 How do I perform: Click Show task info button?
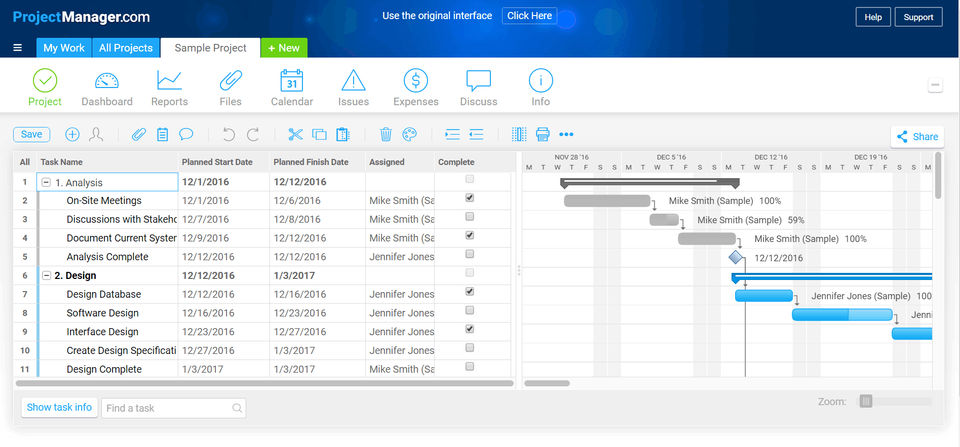pos(59,407)
